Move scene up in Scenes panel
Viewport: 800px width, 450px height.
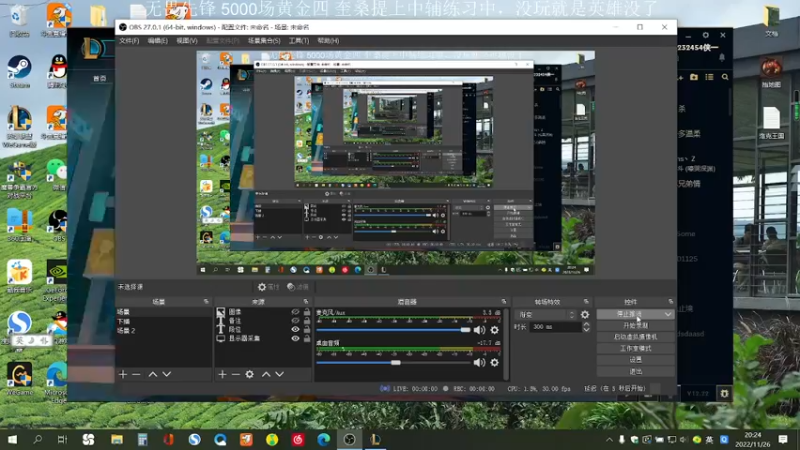pyautogui.click(x=153, y=374)
